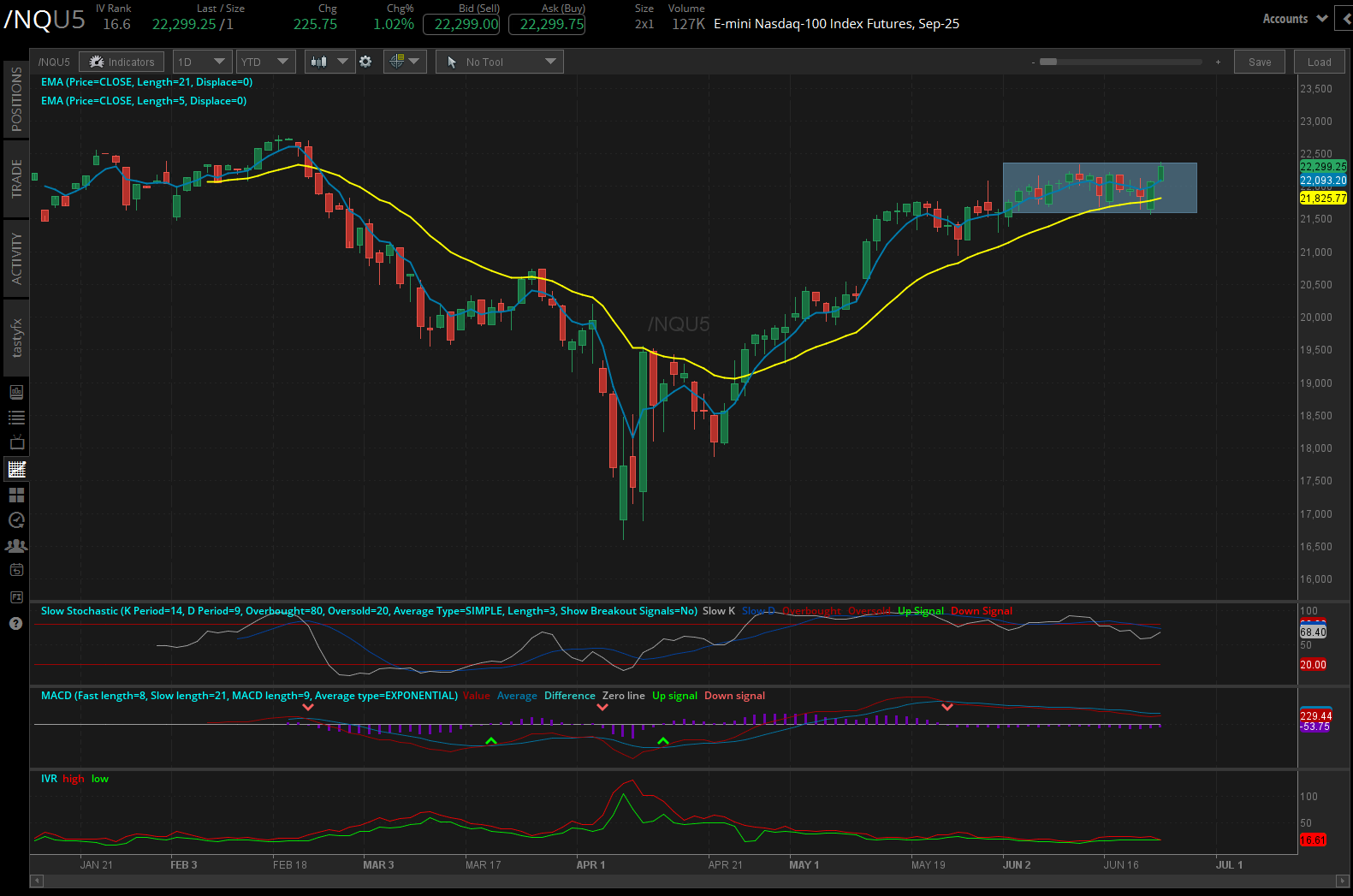Open the TRADE side tab
Viewport: 1353px width, 896px height.
(16, 179)
